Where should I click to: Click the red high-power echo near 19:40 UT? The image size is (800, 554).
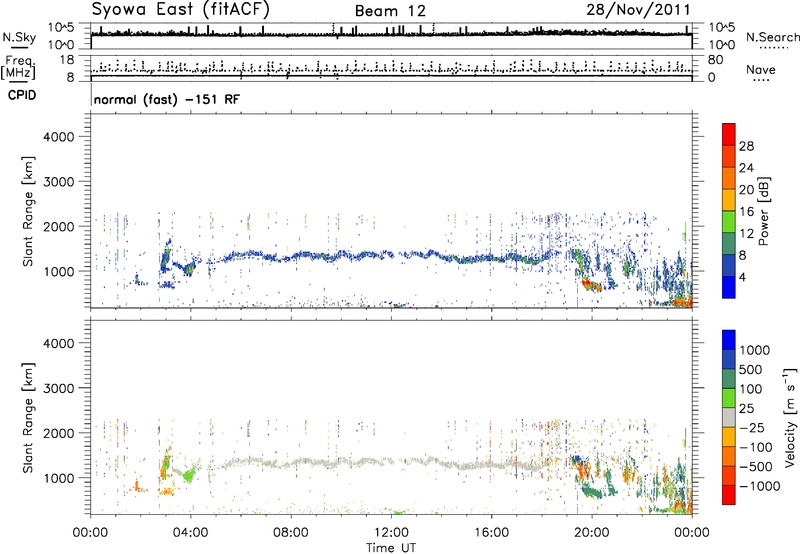[586, 282]
